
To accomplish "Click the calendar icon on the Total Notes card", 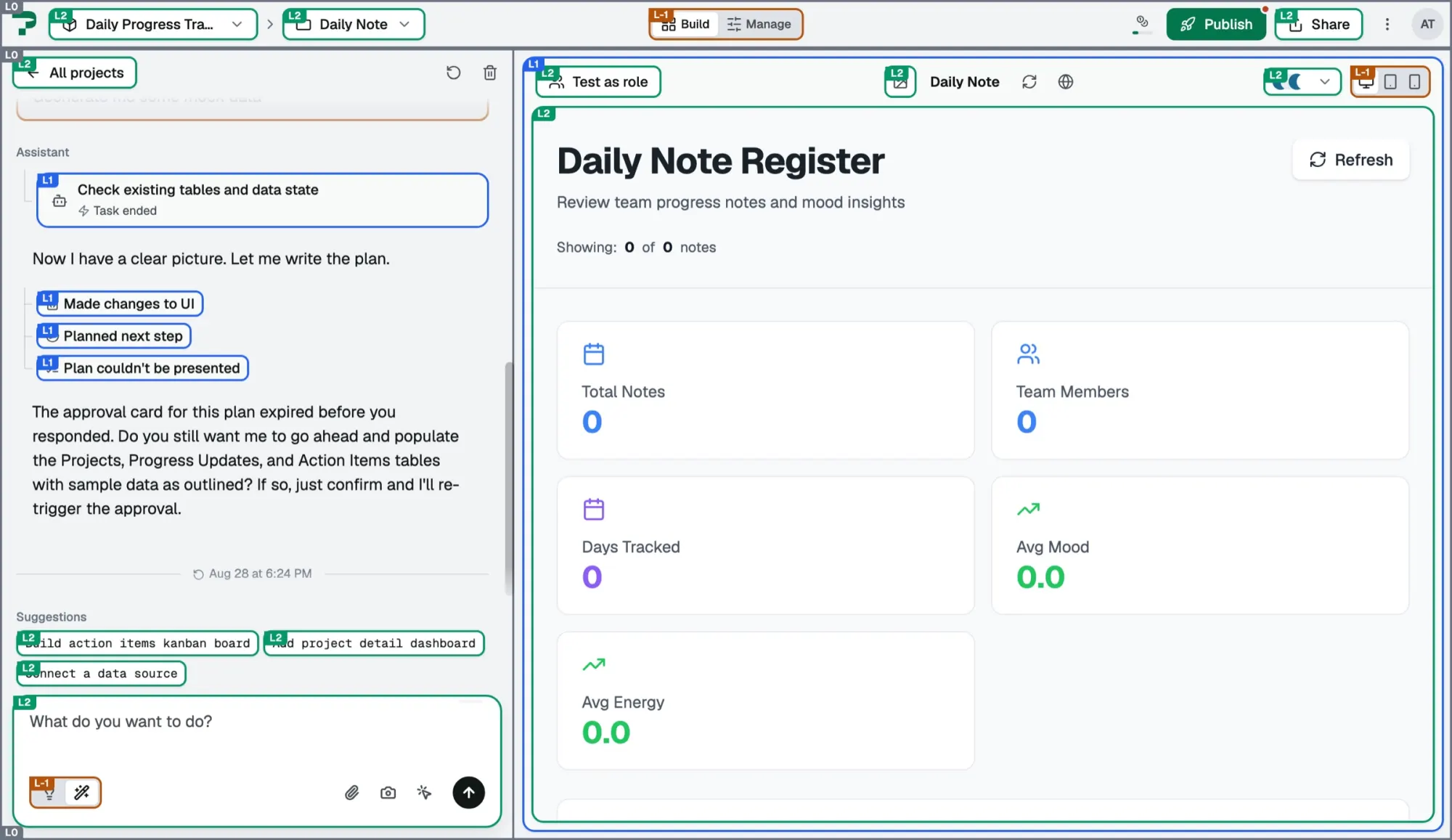I will pyautogui.click(x=593, y=354).
